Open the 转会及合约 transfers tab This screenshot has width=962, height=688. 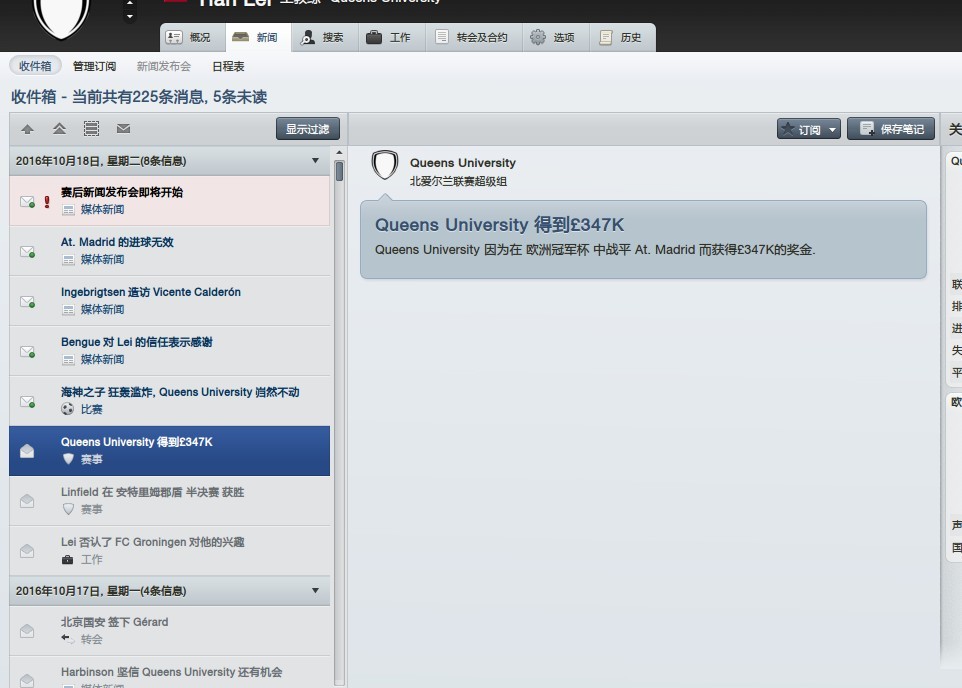pyautogui.click(x=474, y=37)
